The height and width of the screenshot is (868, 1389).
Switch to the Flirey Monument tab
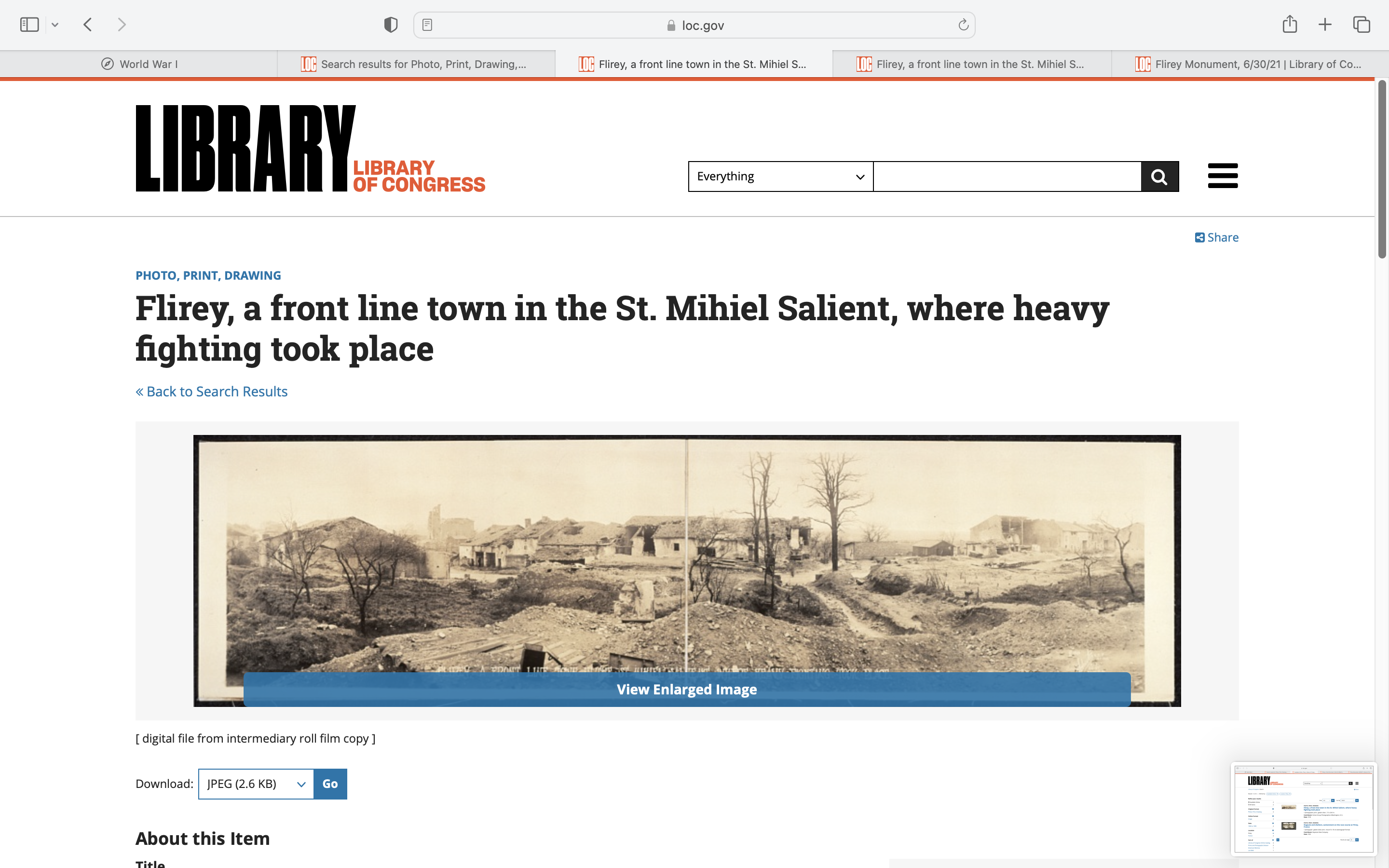[1250, 64]
